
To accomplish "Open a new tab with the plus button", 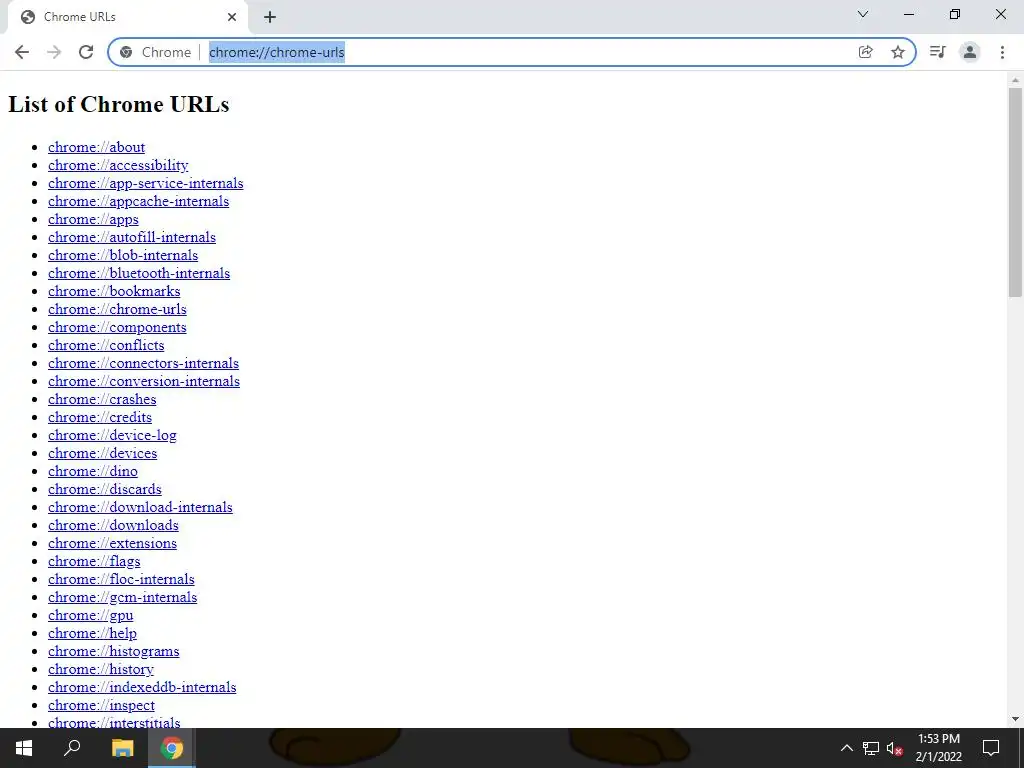I will click(x=270, y=17).
